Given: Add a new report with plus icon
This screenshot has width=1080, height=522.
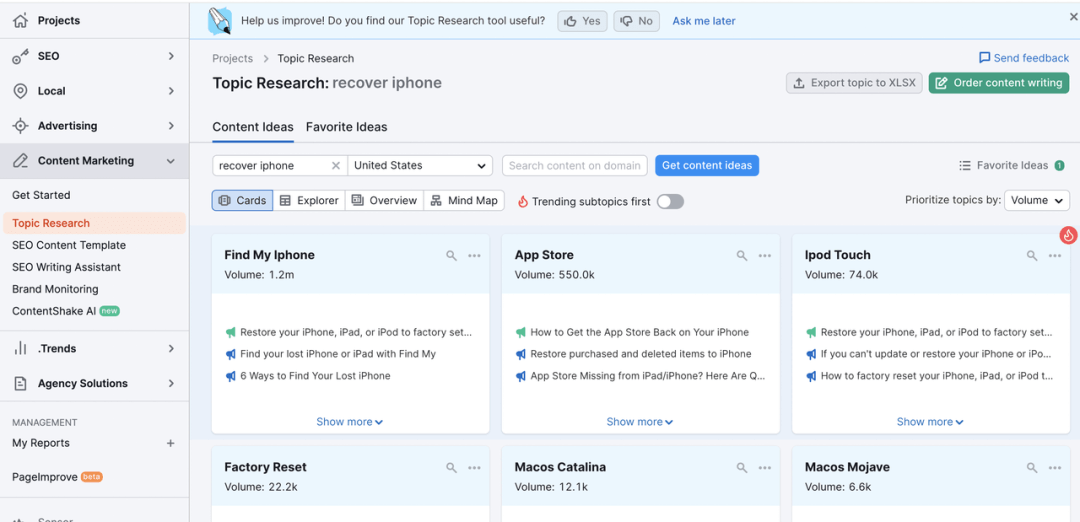Looking at the screenshot, I should point(170,443).
